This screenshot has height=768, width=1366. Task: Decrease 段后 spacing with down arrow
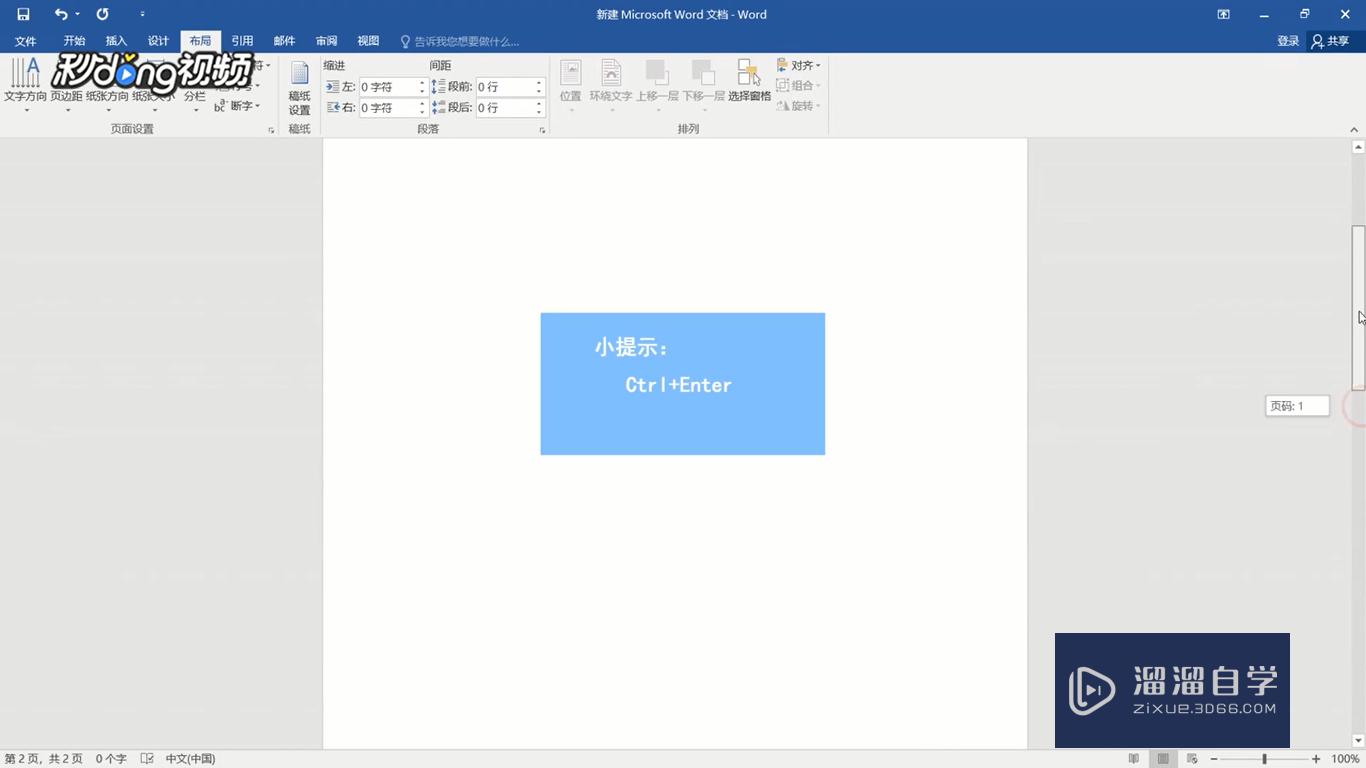coord(539,111)
